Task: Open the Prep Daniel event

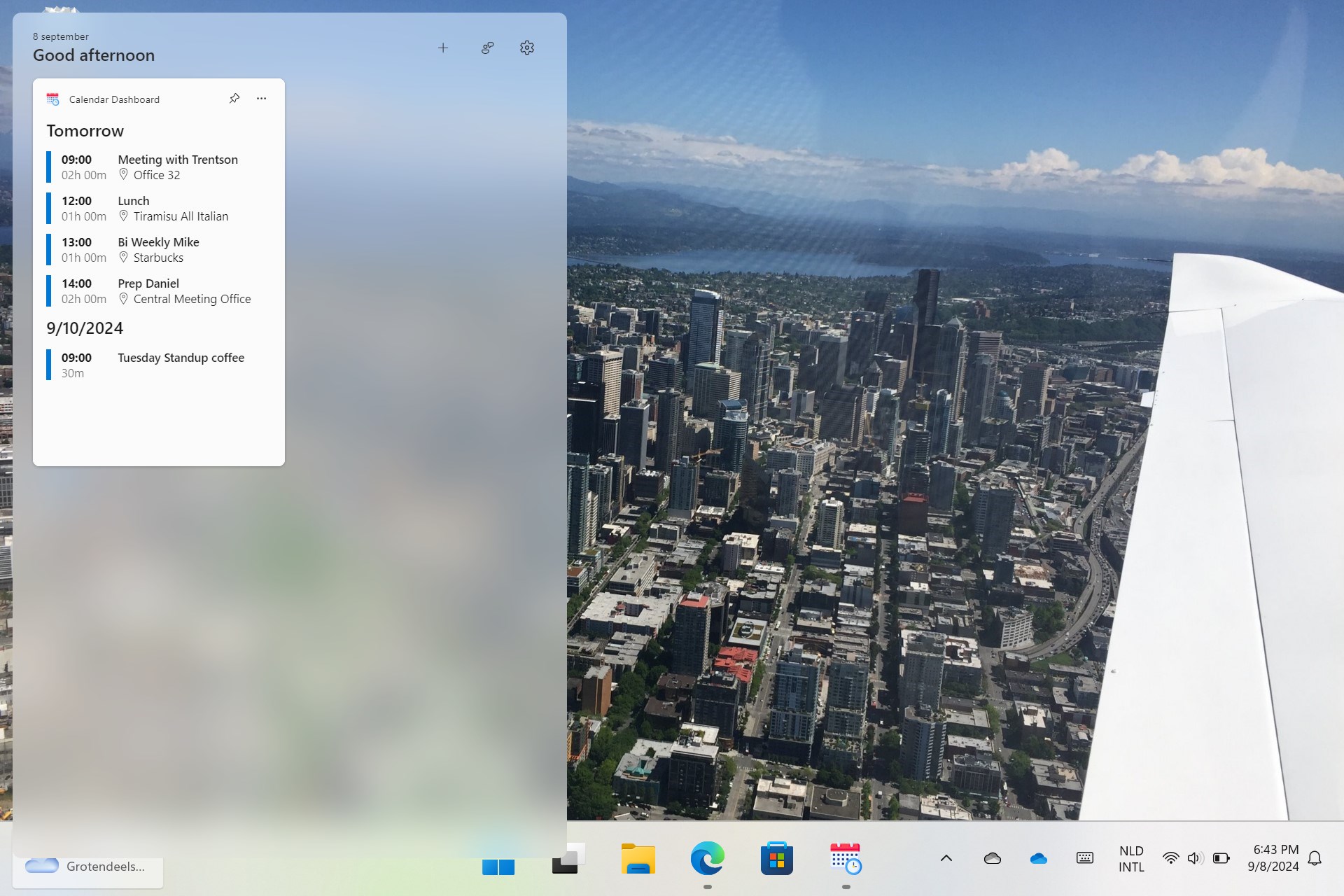Action: pos(148,283)
